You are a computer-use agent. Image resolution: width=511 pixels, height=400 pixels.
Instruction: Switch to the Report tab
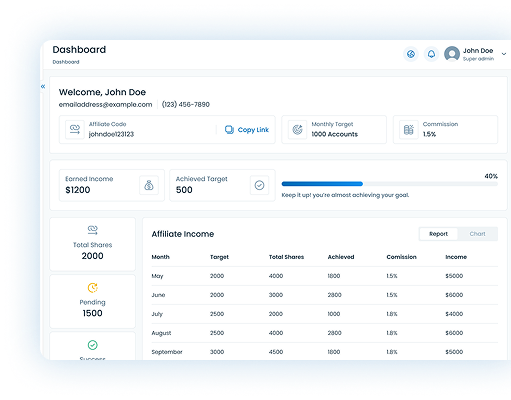tap(438, 234)
